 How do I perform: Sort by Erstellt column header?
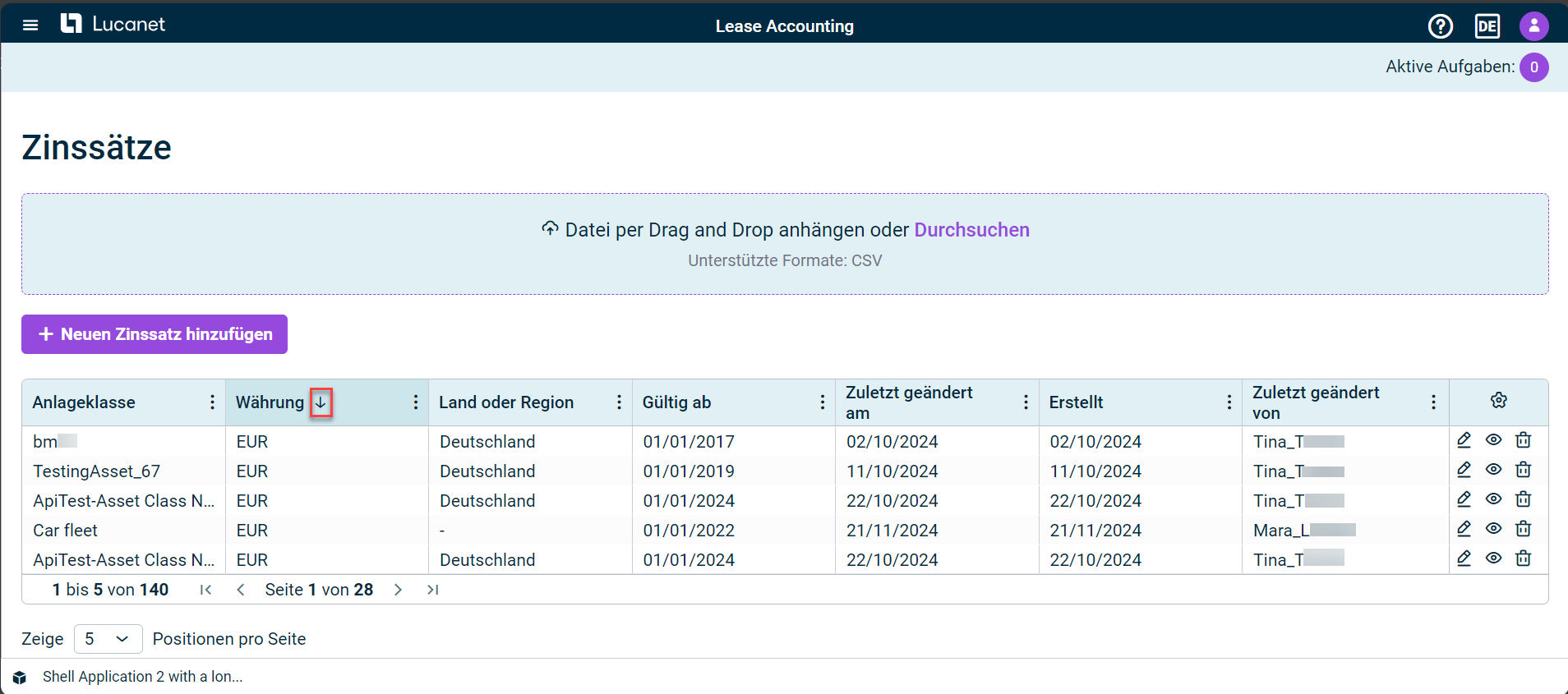pos(1076,402)
